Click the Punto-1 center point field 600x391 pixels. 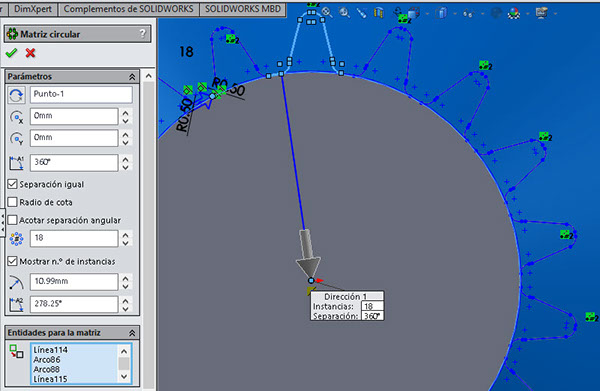(81, 94)
